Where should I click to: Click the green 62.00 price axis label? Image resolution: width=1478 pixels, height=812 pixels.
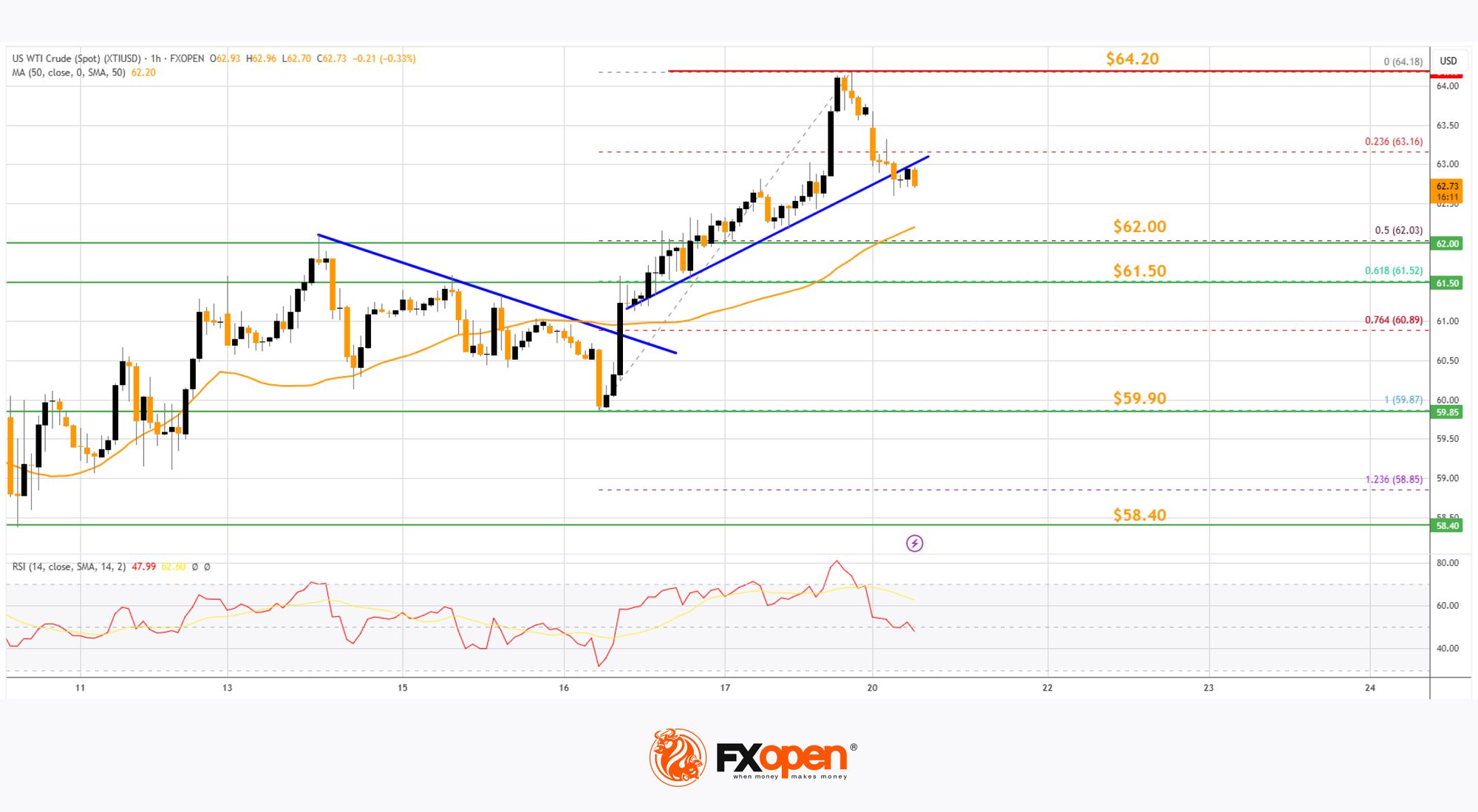click(1447, 244)
